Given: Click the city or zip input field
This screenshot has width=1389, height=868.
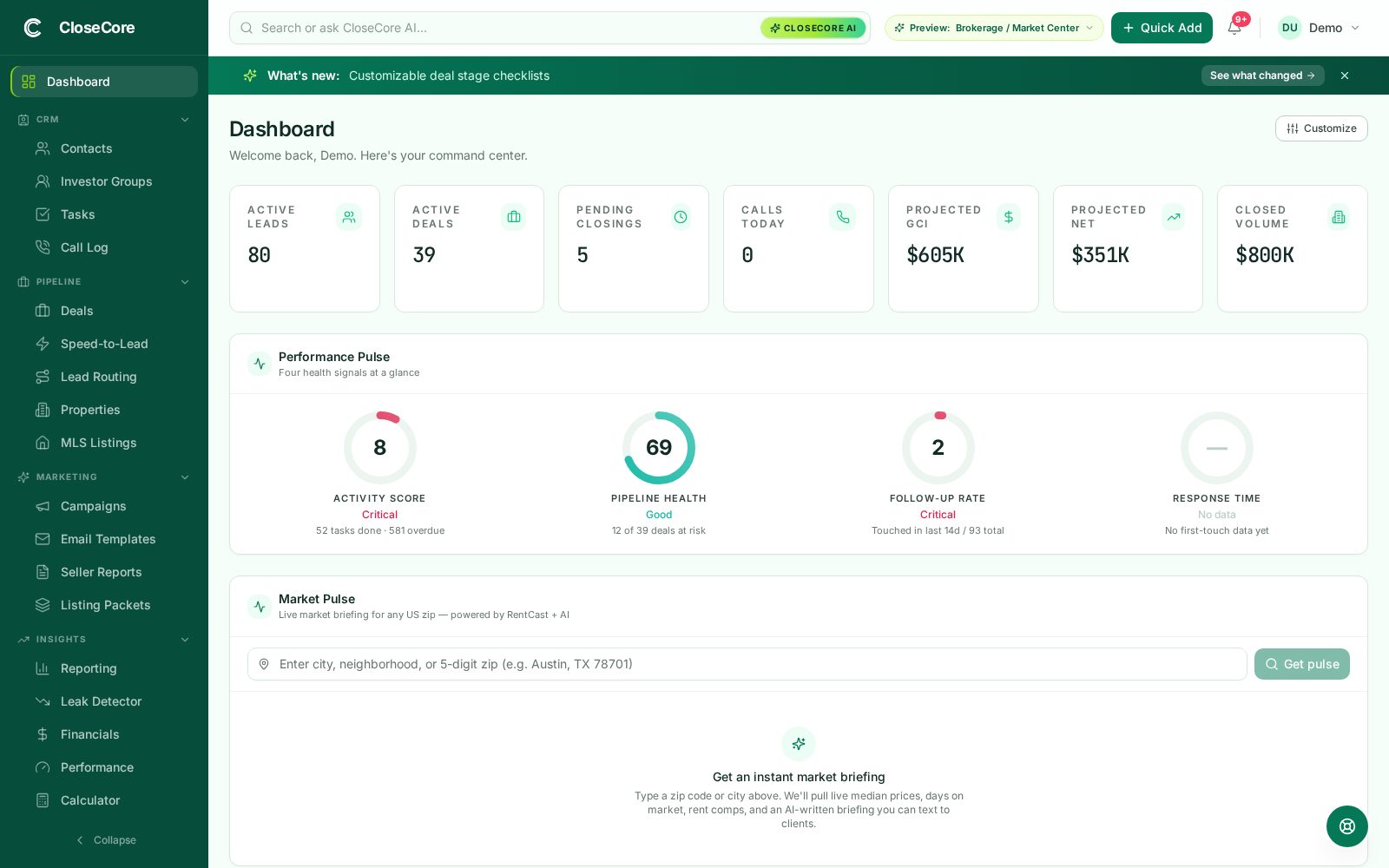Looking at the screenshot, I should pyautogui.click(x=747, y=664).
